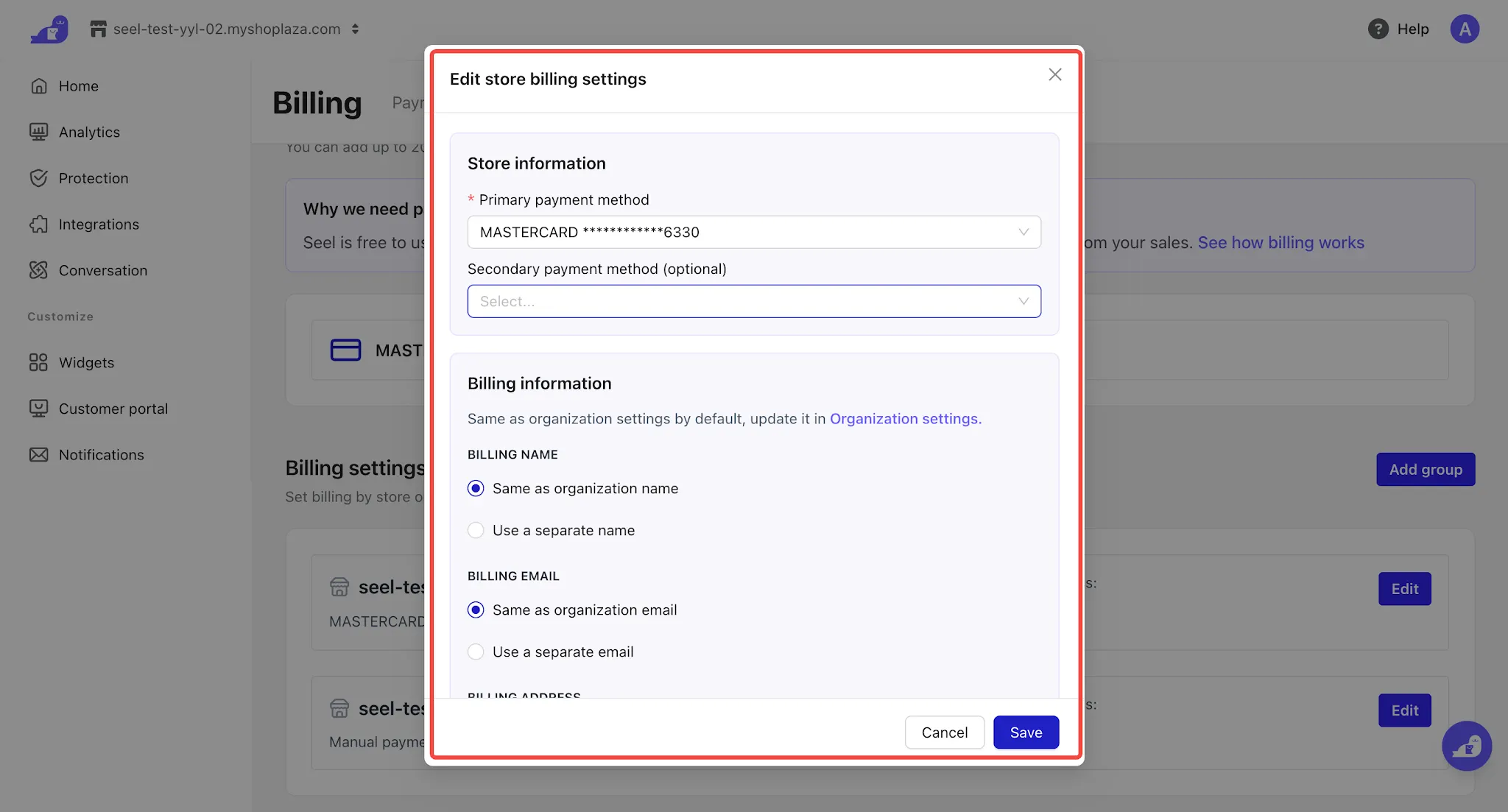Screen dimensions: 1508x812
Task: Select Same as organization name
Action: point(573,489)
